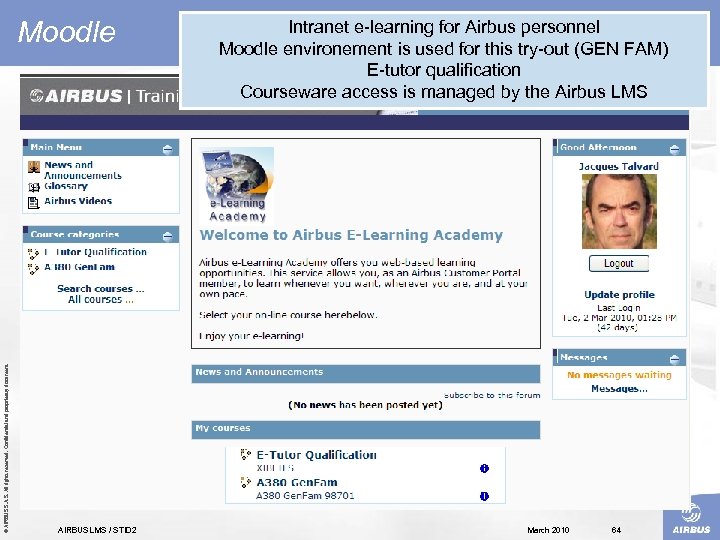Click the course icon beside E-Tutor Qualification in My courses
This screenshot has width=720, height=540.
click(246, 455)
